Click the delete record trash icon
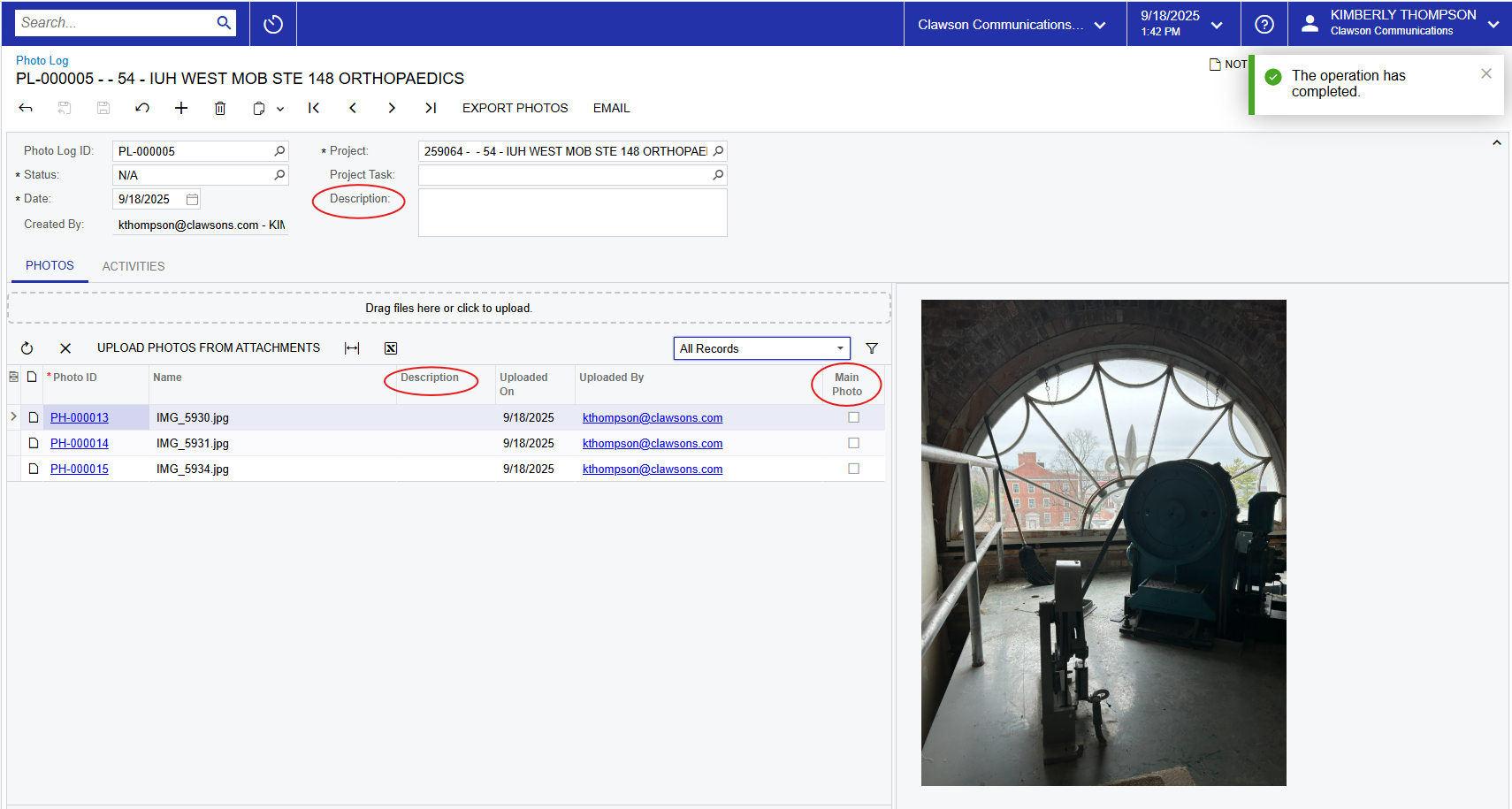The height and width of the screenshot is (809, 1512). click(x=220, y=108)
